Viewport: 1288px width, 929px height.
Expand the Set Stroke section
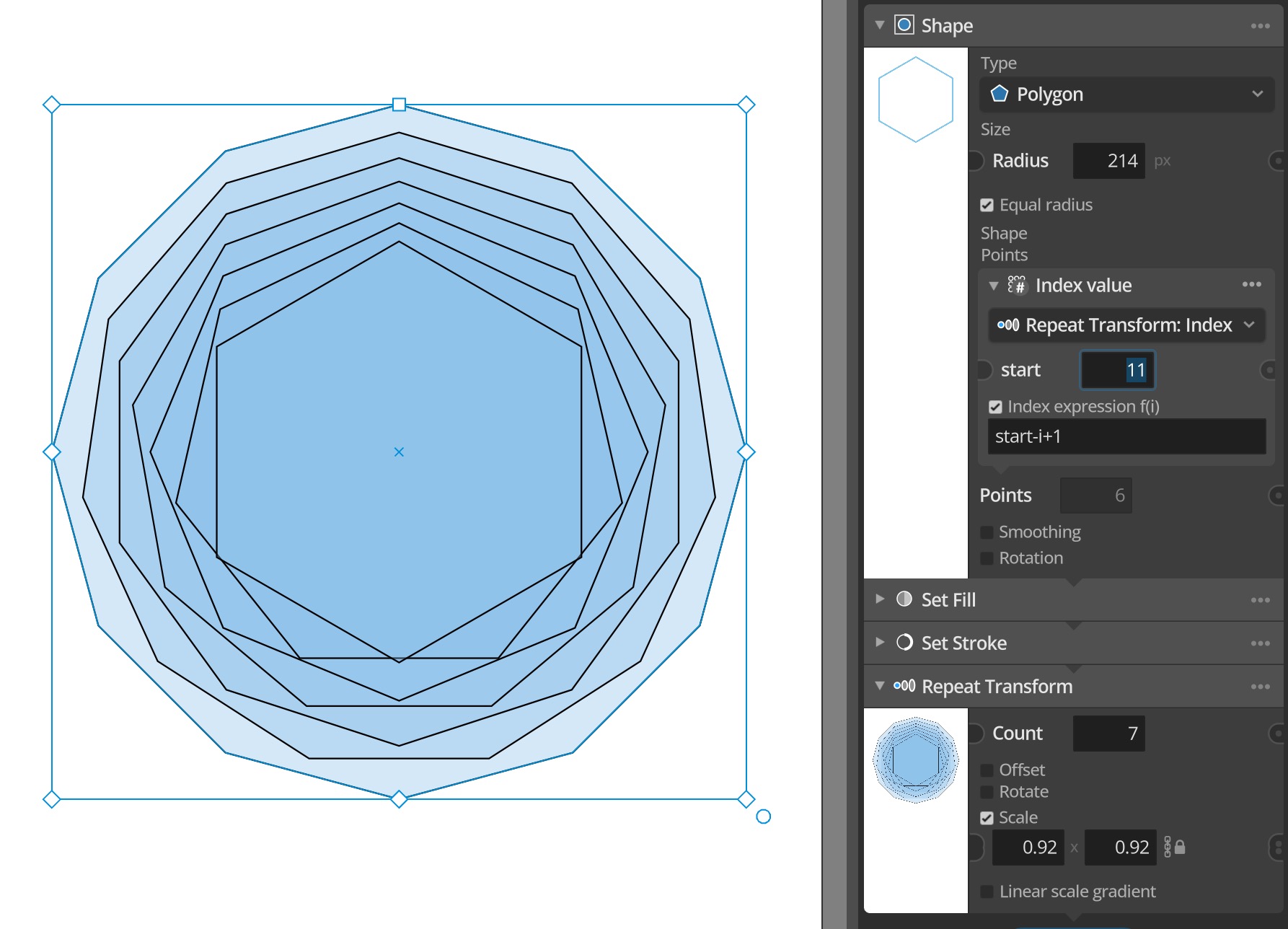880,643
